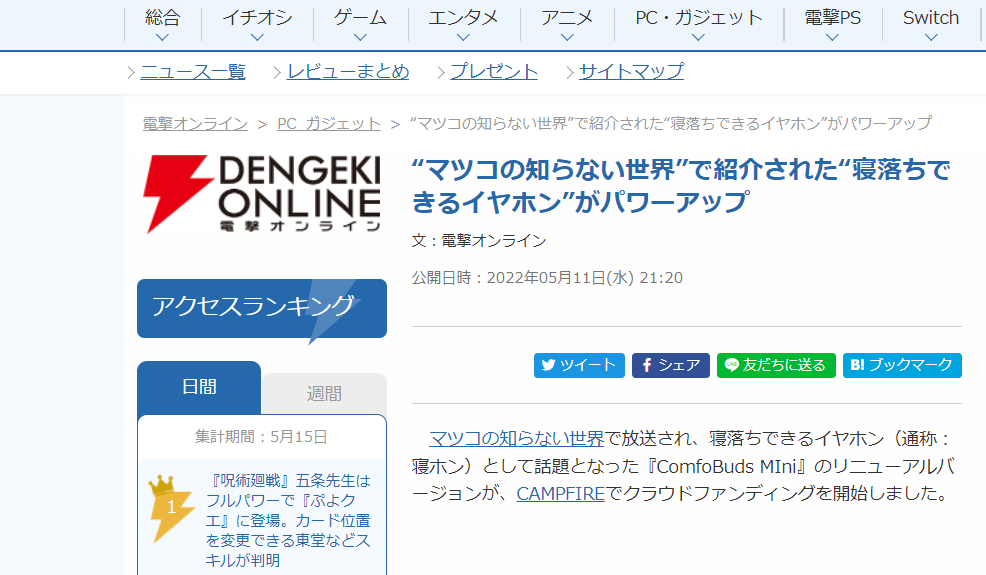Share on Facebook シェア button
The width and height of the screenshot is (986, 575).
coord(670,365)
